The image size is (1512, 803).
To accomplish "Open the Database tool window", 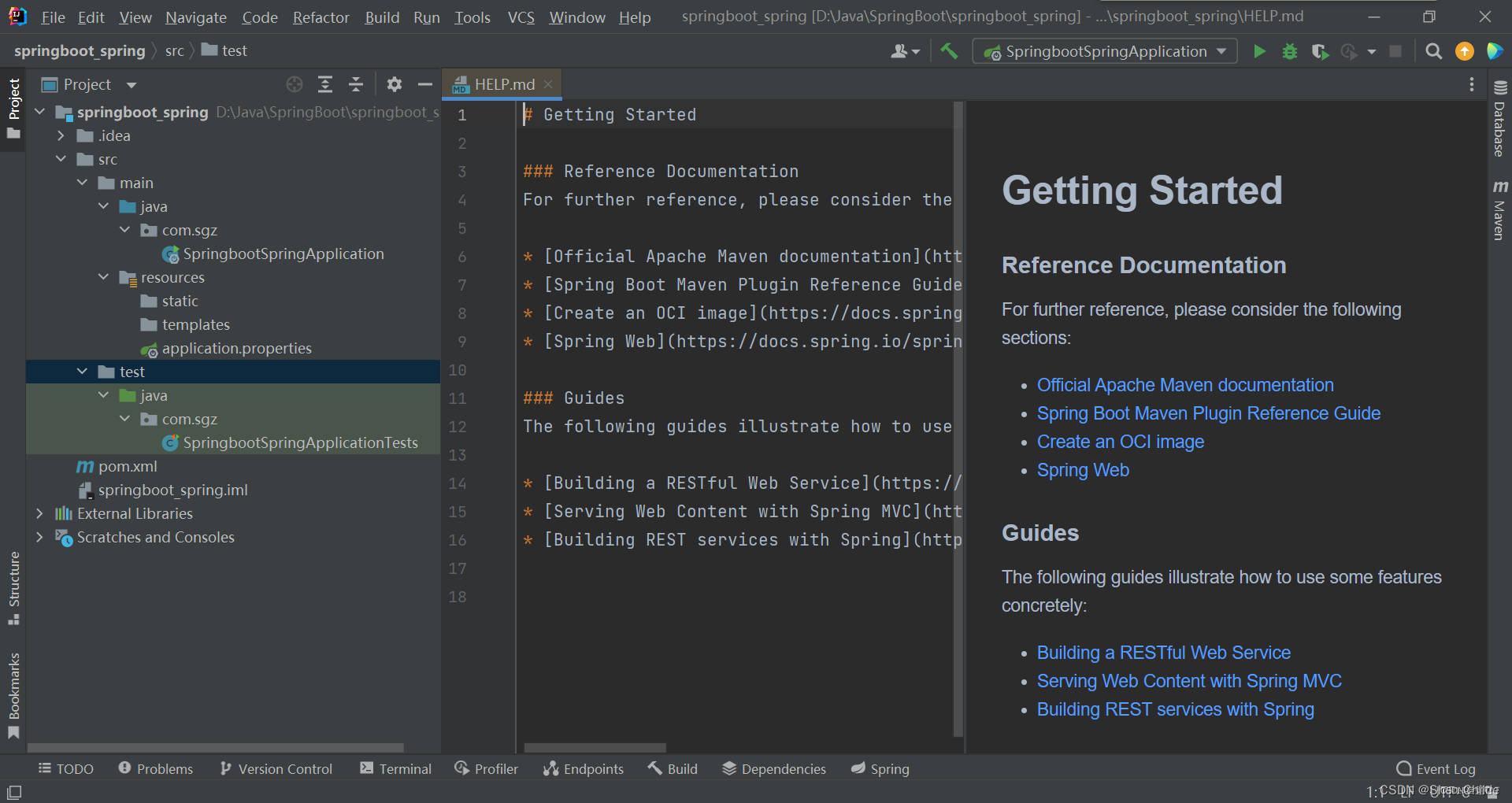I will 1499,119.
